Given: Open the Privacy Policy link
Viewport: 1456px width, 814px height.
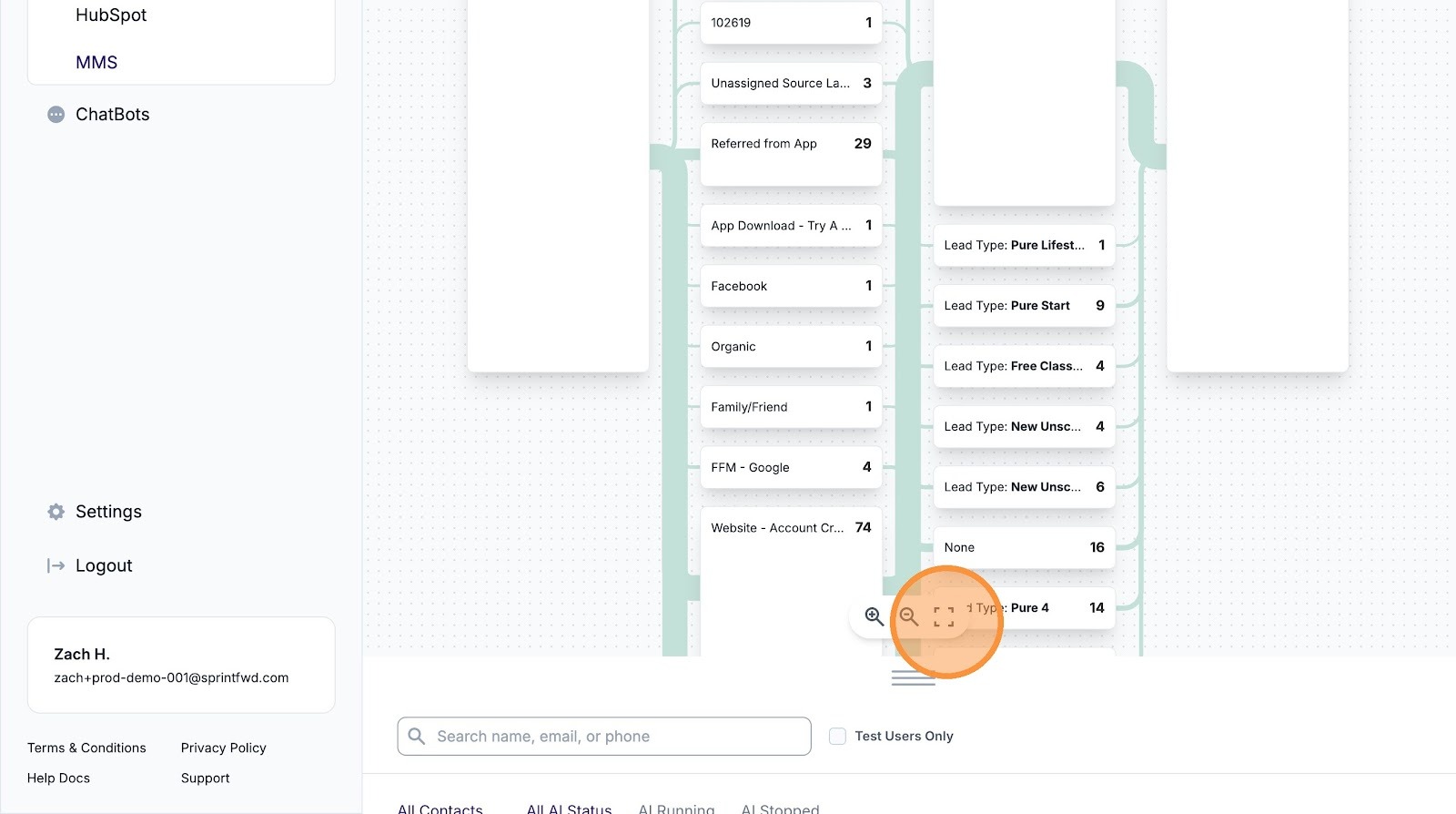Looking at the screenshot, I should pyautogui.click(x=224, y=748).
